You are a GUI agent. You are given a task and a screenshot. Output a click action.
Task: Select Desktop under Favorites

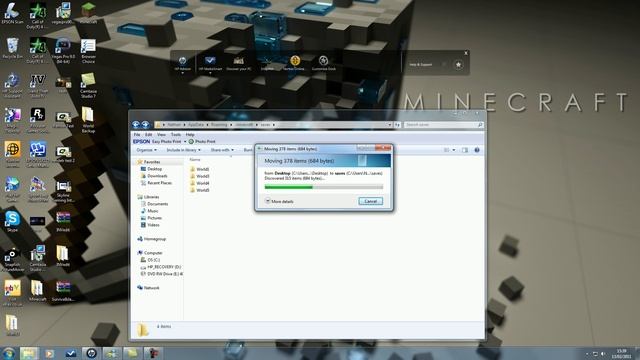[155, 169]
